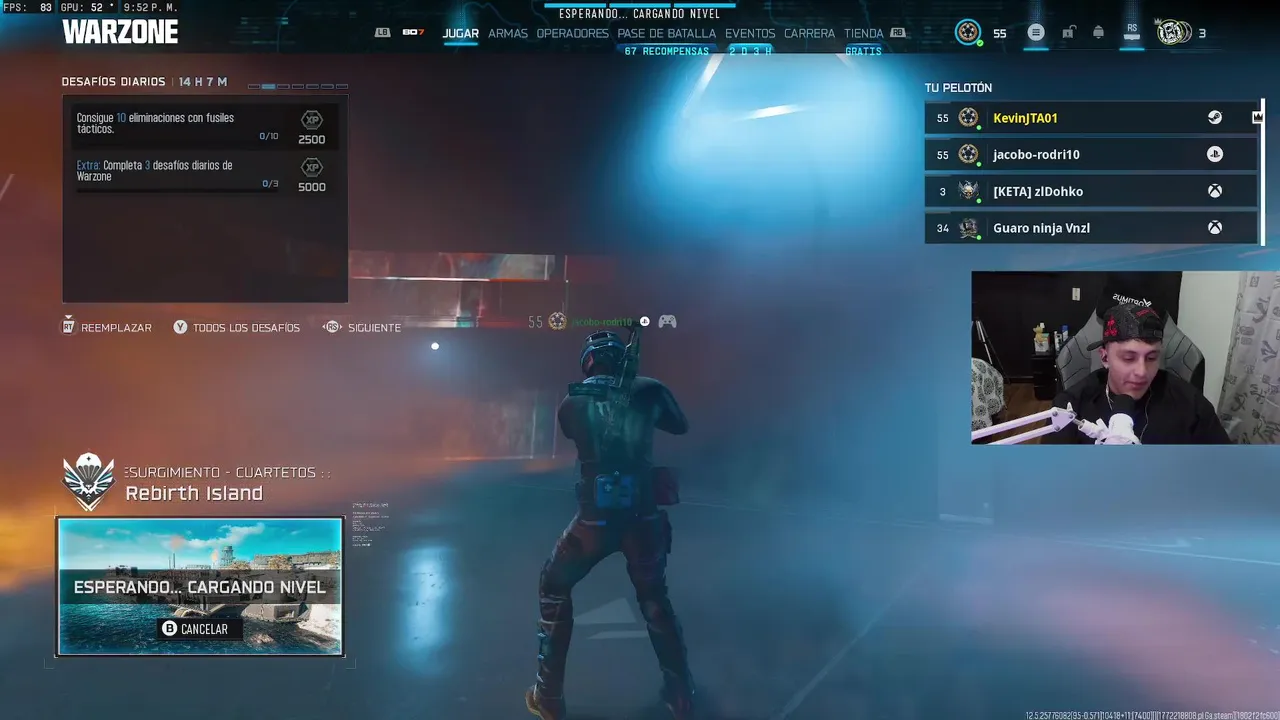Click Xbox icon for Guaro ninja Vnzl
This screenshot has height=720, width=1280.
coord(1214,228)
